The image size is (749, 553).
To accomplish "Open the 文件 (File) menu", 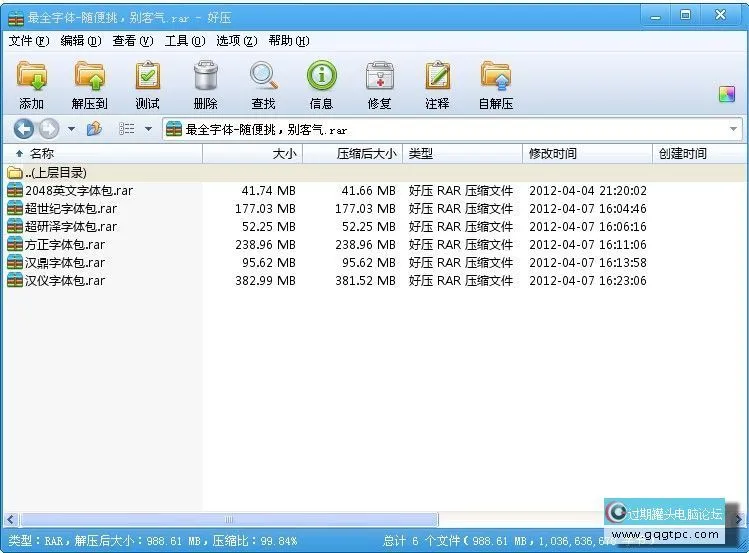I will pos(28,41).
